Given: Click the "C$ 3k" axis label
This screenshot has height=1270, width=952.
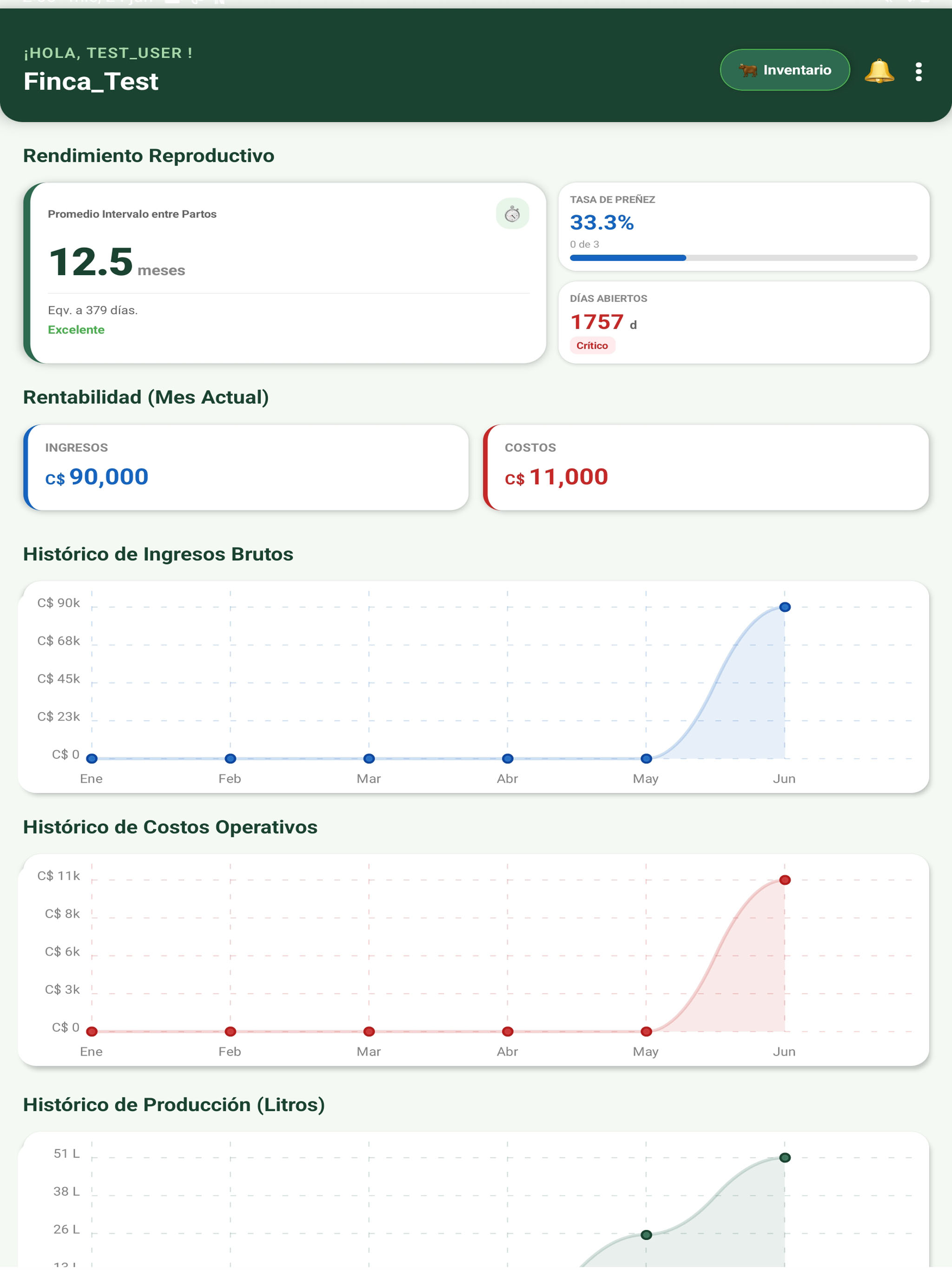Looking at the screenshot, I should coord(63,989).
